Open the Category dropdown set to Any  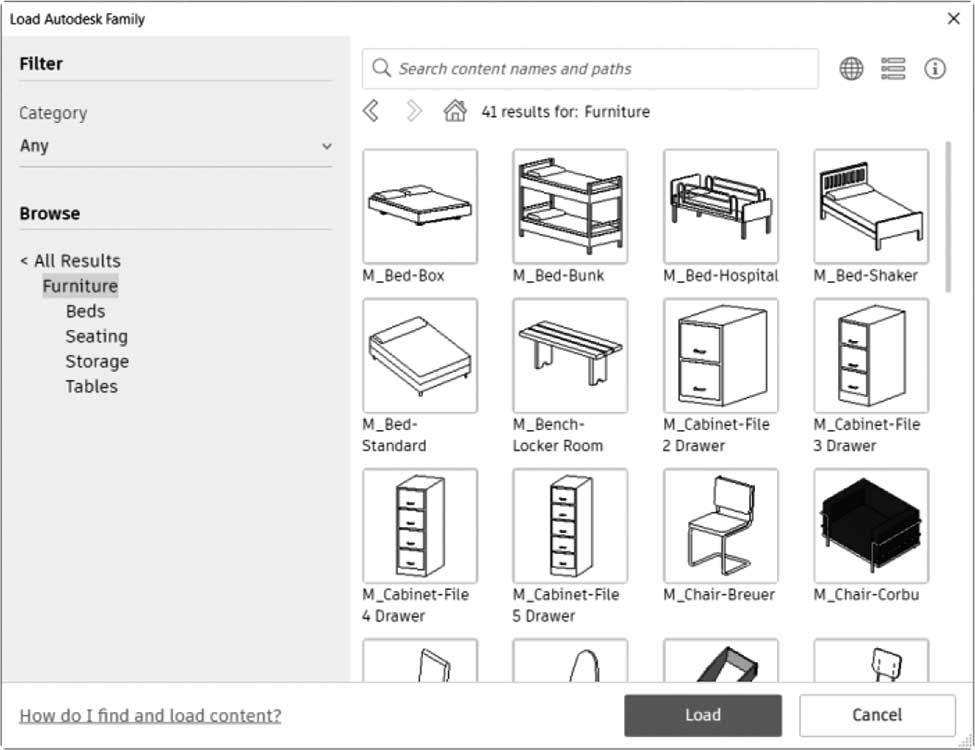click(176, 146)
